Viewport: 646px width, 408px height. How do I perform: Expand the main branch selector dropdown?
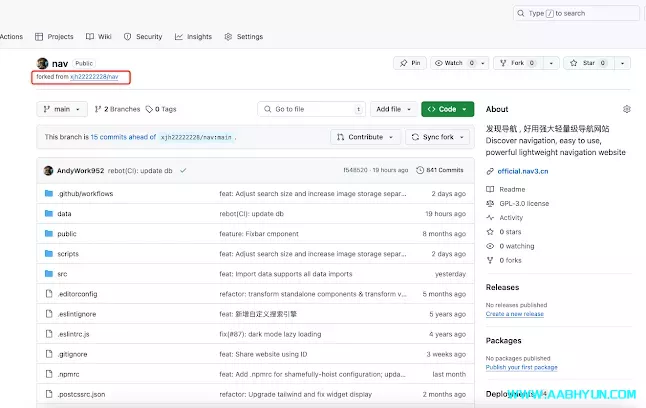61,109
